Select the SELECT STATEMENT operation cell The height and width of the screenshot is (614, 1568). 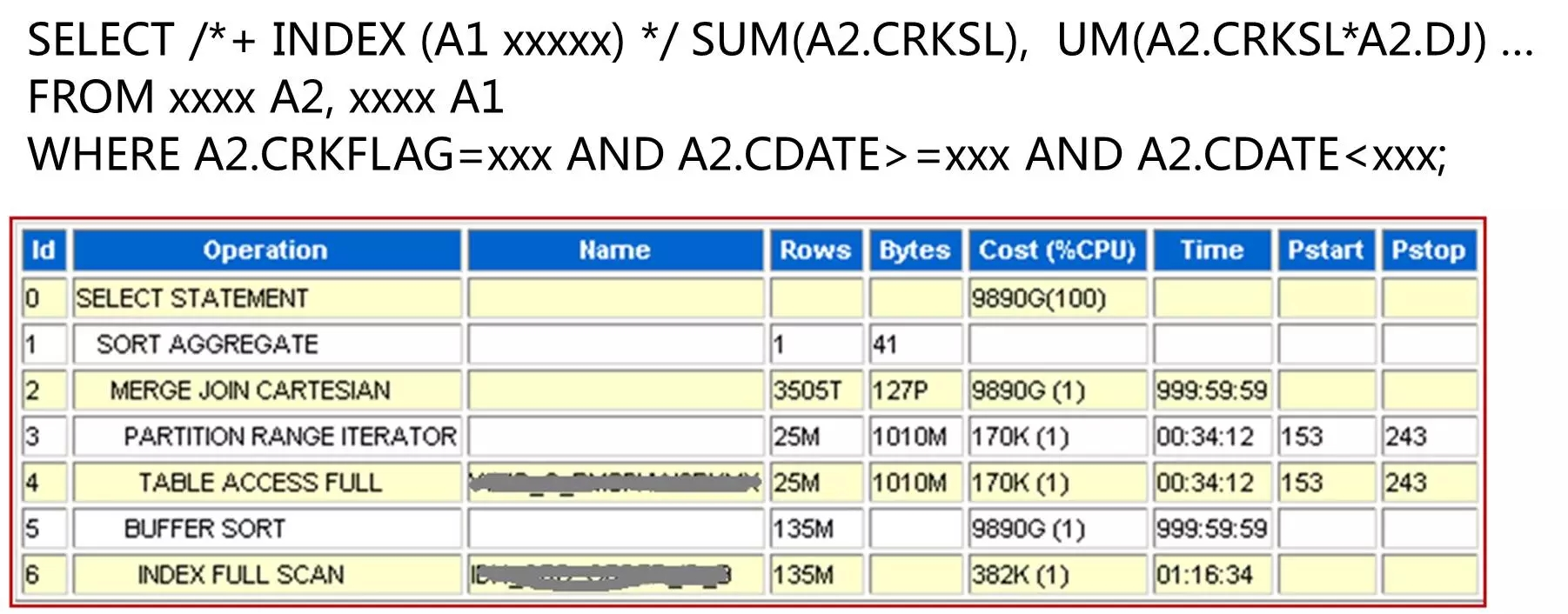(266, 298)
